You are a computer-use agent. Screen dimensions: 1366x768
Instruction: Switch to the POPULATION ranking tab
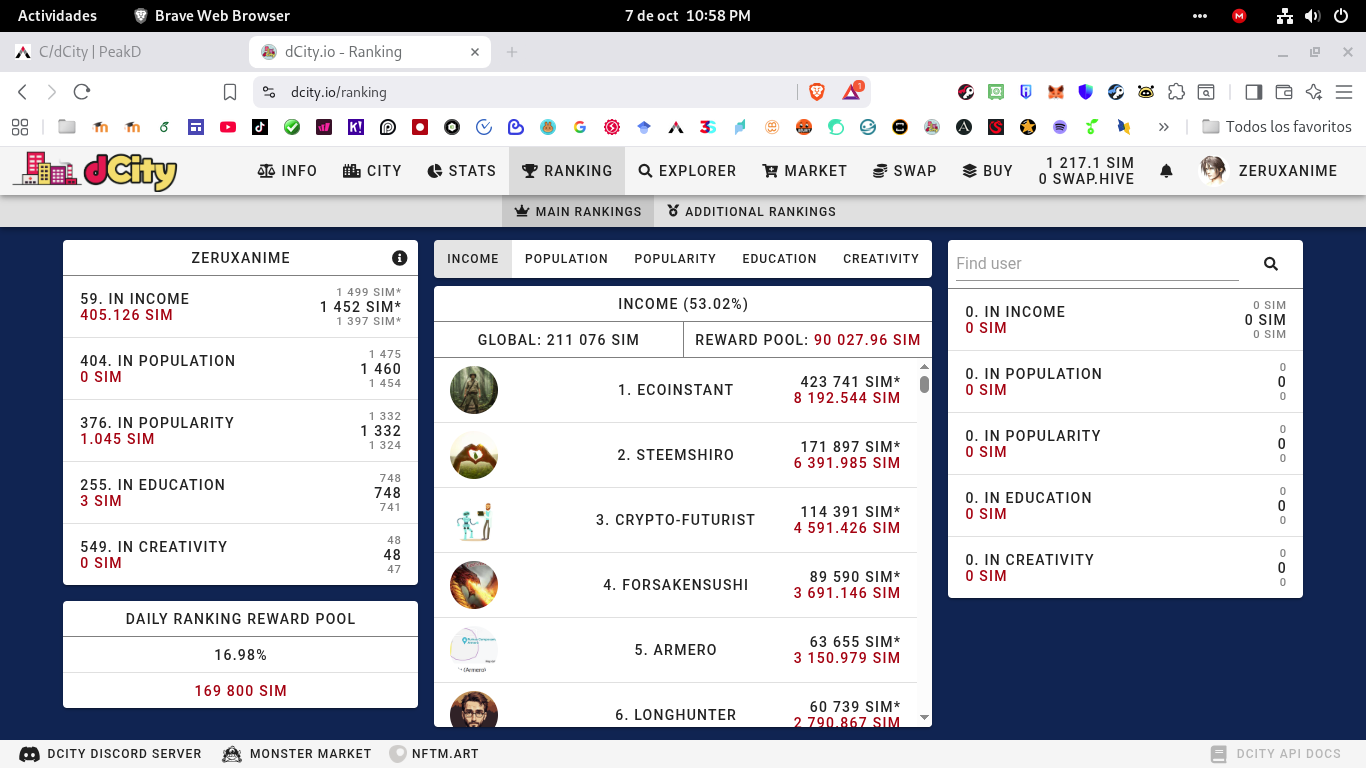coord(566,258)
